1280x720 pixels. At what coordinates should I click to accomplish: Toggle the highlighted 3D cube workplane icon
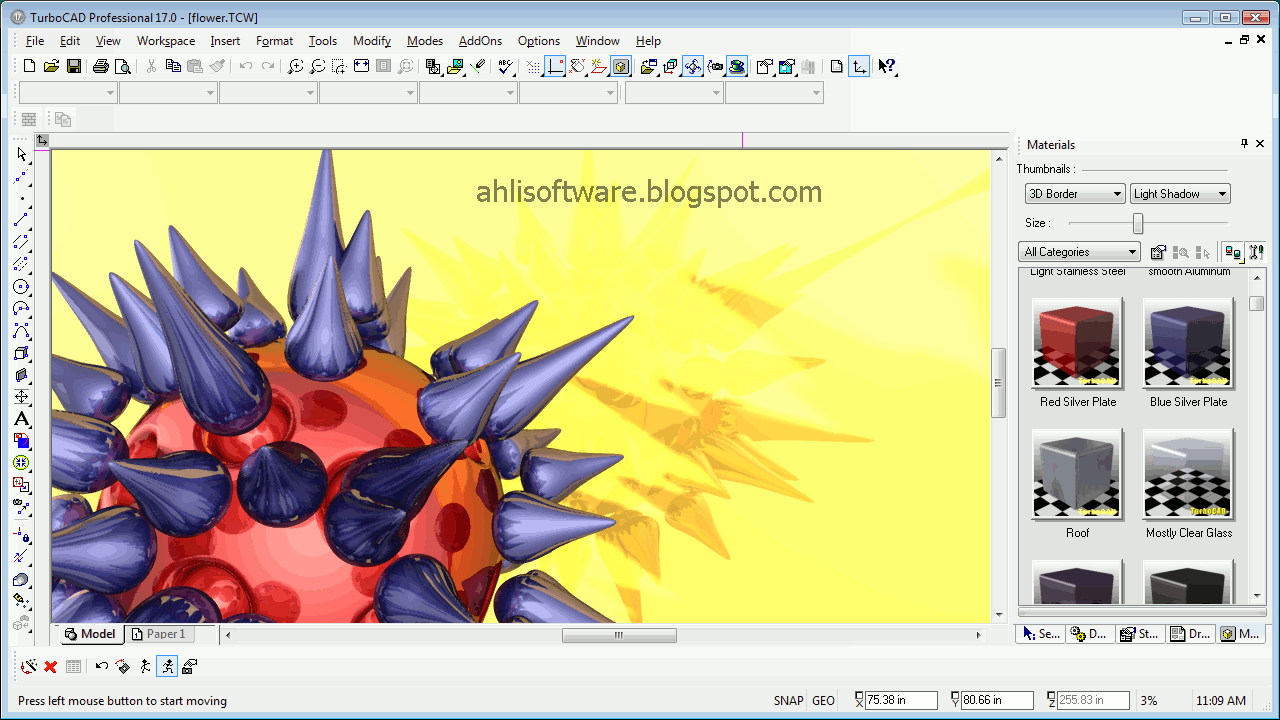(x=621, y=67)
